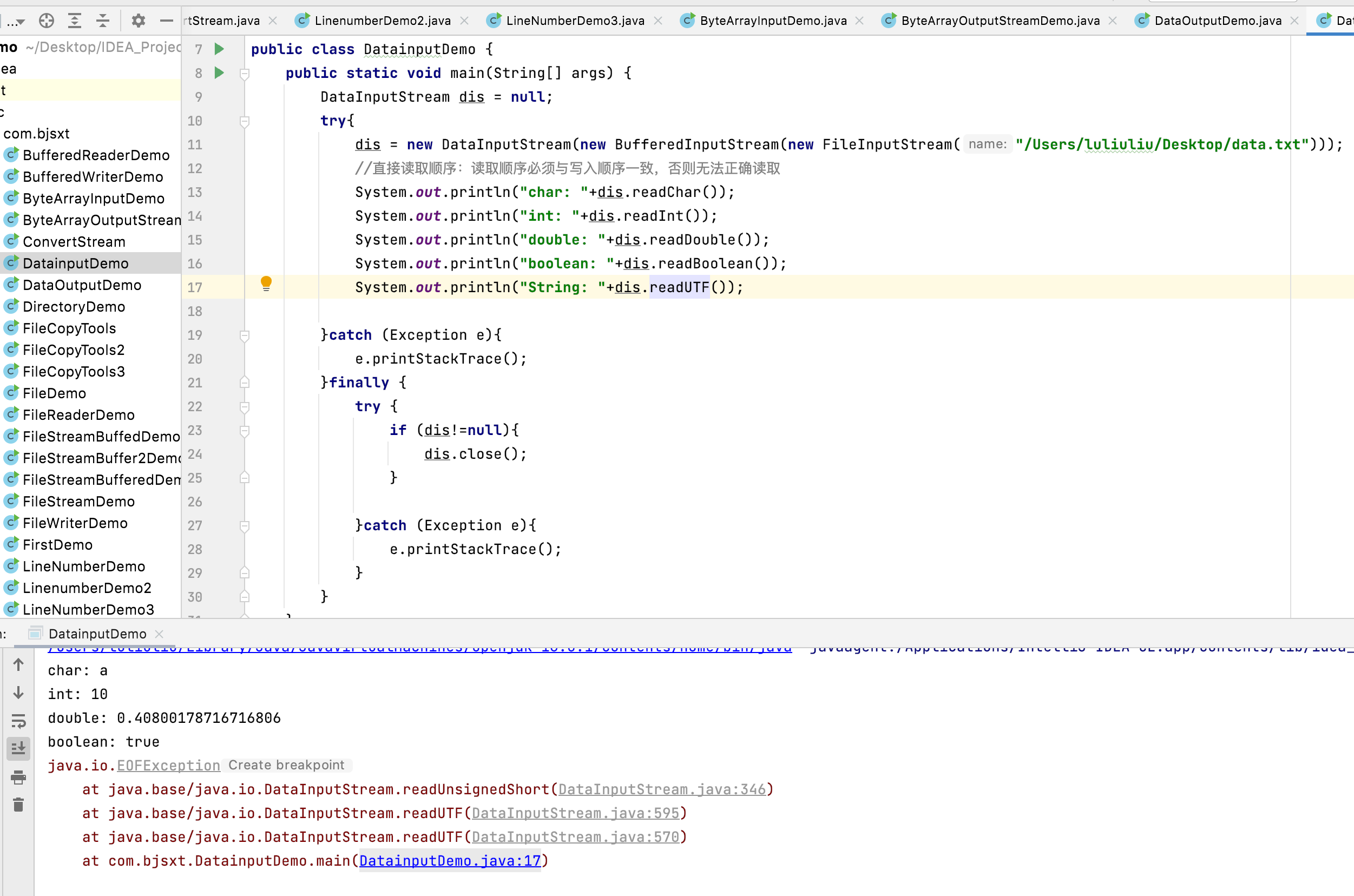Click the locate file target icon
Screen dimensions: 1354x896
[x=47, y=21]
